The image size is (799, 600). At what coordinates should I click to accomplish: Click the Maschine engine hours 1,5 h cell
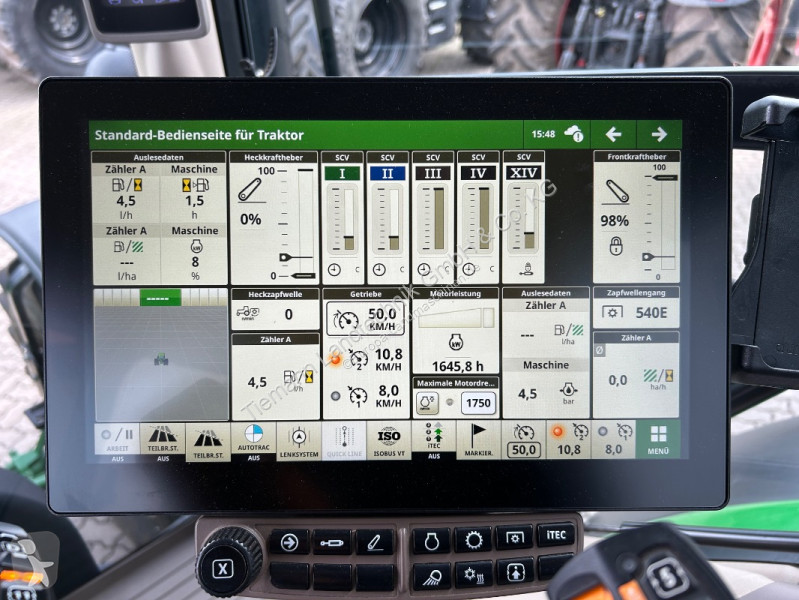[194, 191]
